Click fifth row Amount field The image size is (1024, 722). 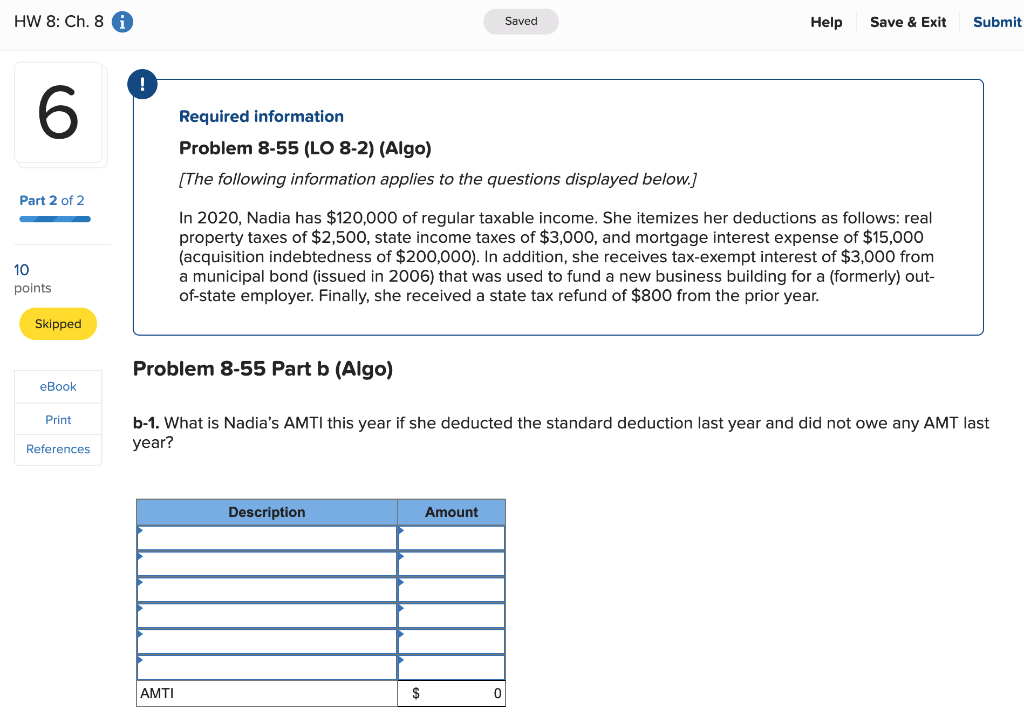pos(451,642)
